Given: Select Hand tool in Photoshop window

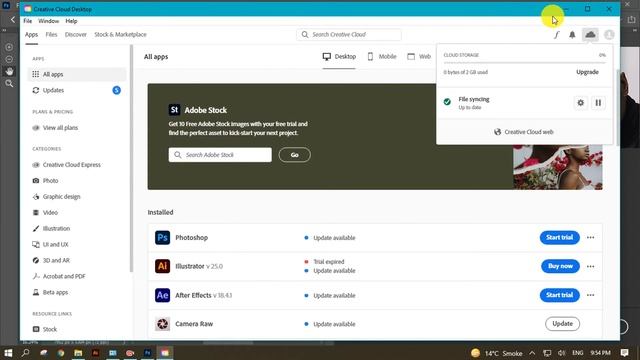Looking at the screenshot, I should (9, 71).
